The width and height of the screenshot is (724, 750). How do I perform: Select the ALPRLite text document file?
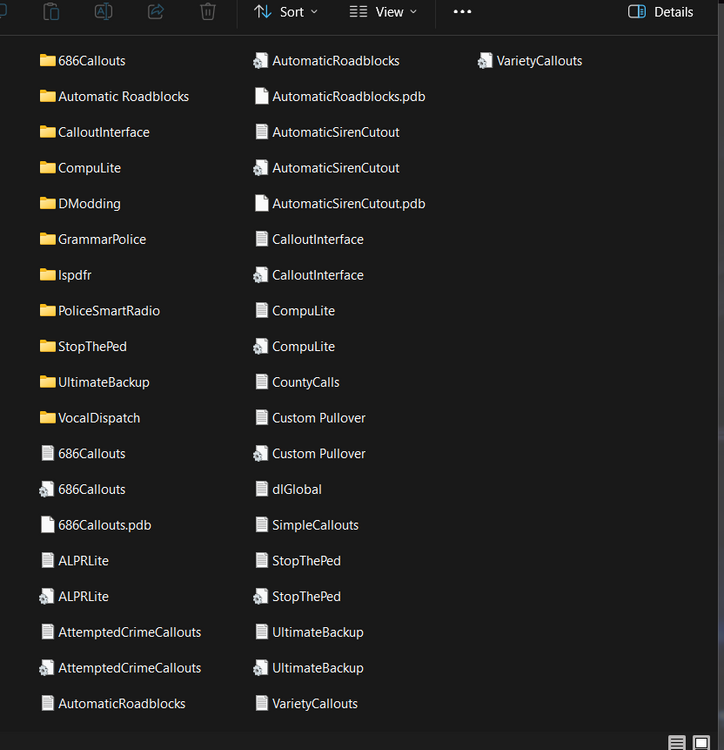(75, 561)
